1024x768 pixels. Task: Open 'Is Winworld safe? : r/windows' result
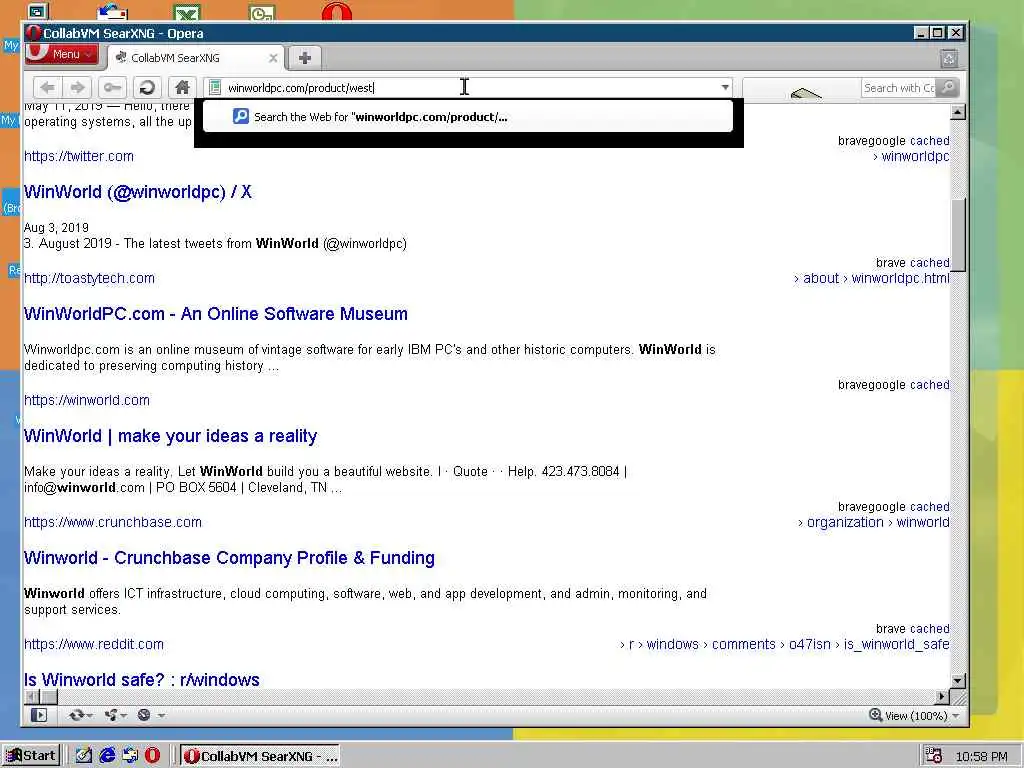click(142, 680)
